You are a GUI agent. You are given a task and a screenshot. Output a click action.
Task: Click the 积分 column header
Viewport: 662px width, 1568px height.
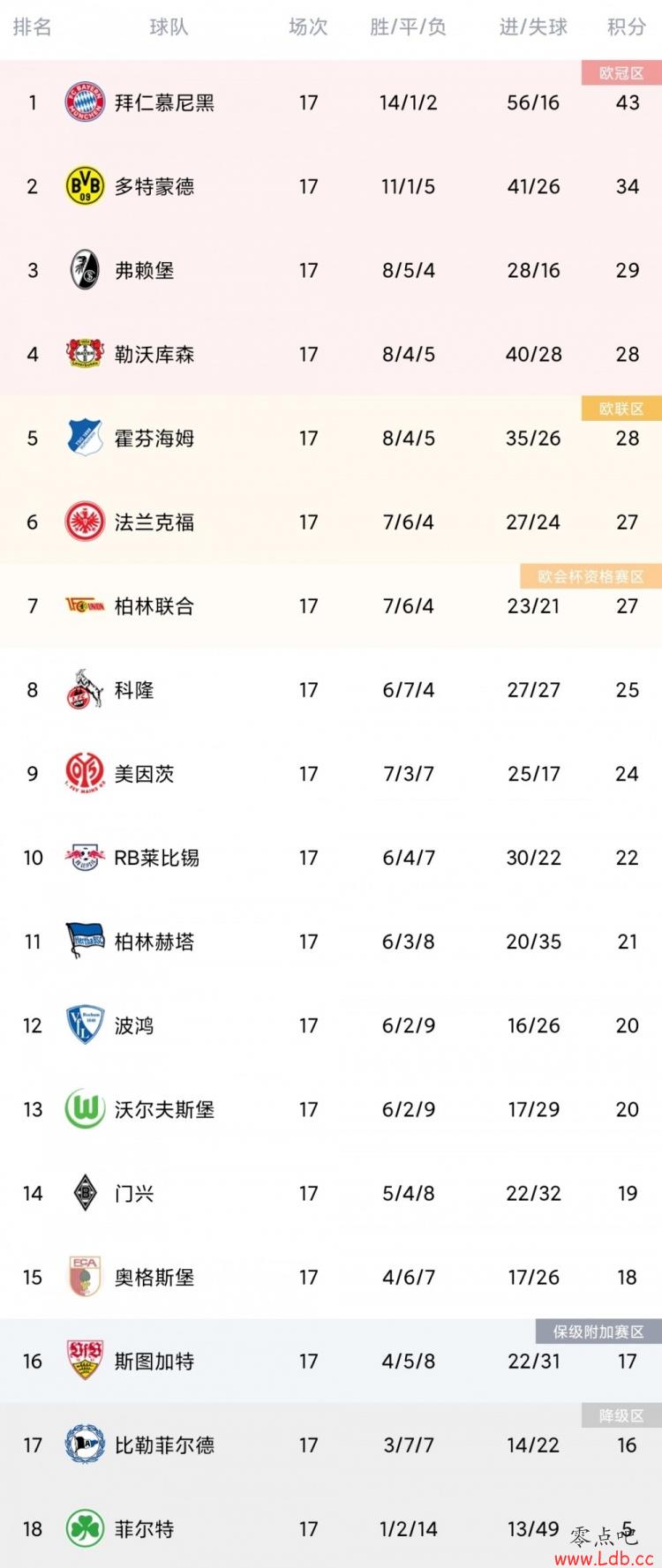[627, 27]
